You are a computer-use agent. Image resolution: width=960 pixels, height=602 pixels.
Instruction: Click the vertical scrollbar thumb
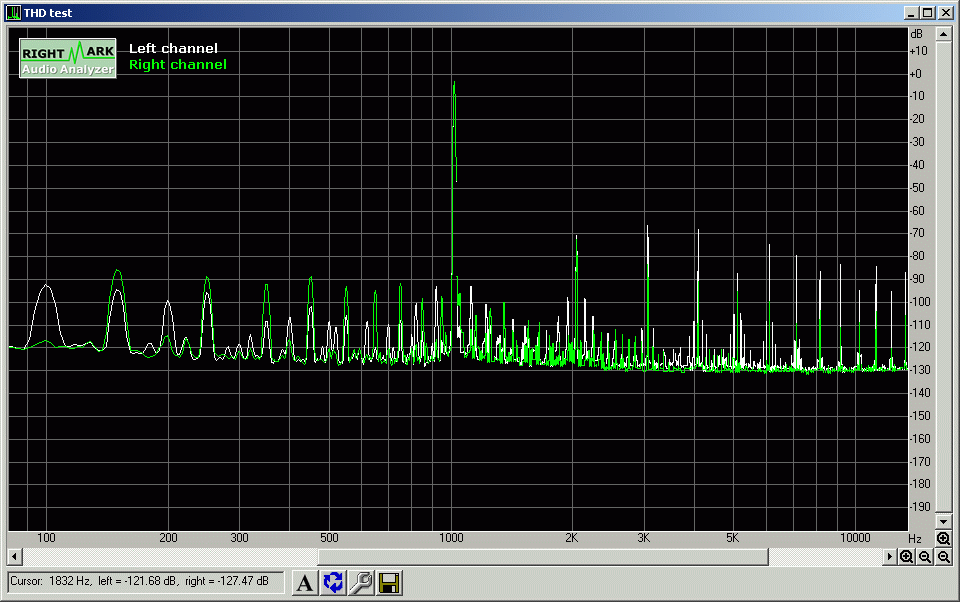click(x=943, y=276)
